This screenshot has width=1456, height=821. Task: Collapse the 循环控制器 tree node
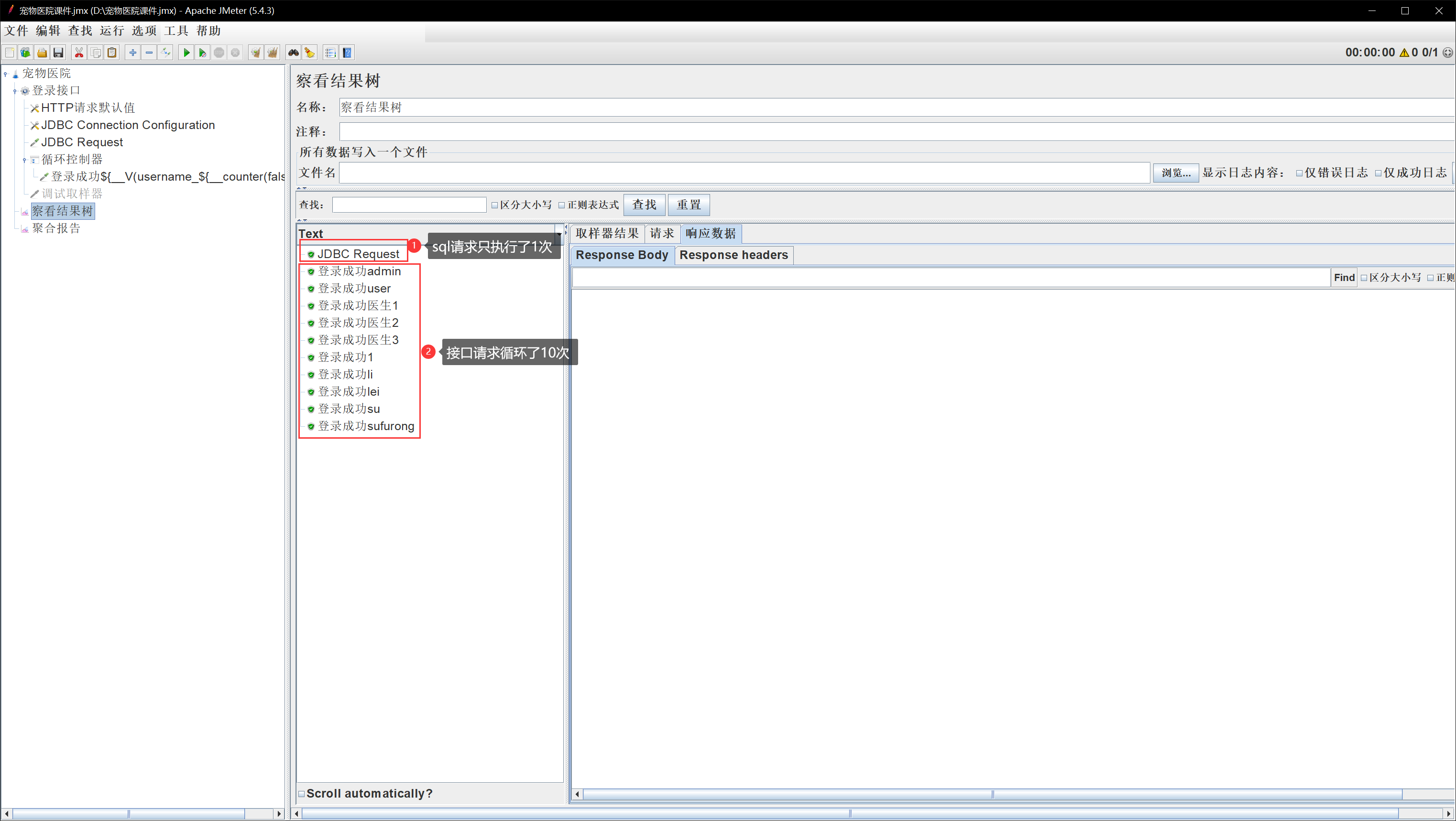(x=24, y=160)
